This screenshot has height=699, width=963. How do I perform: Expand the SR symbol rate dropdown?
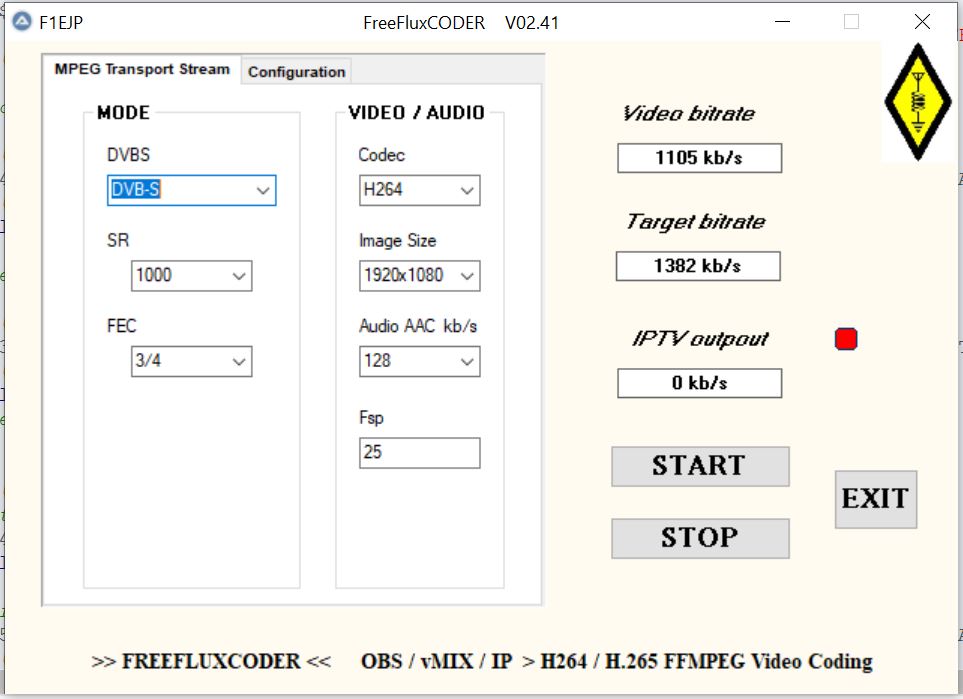point(192,275)
